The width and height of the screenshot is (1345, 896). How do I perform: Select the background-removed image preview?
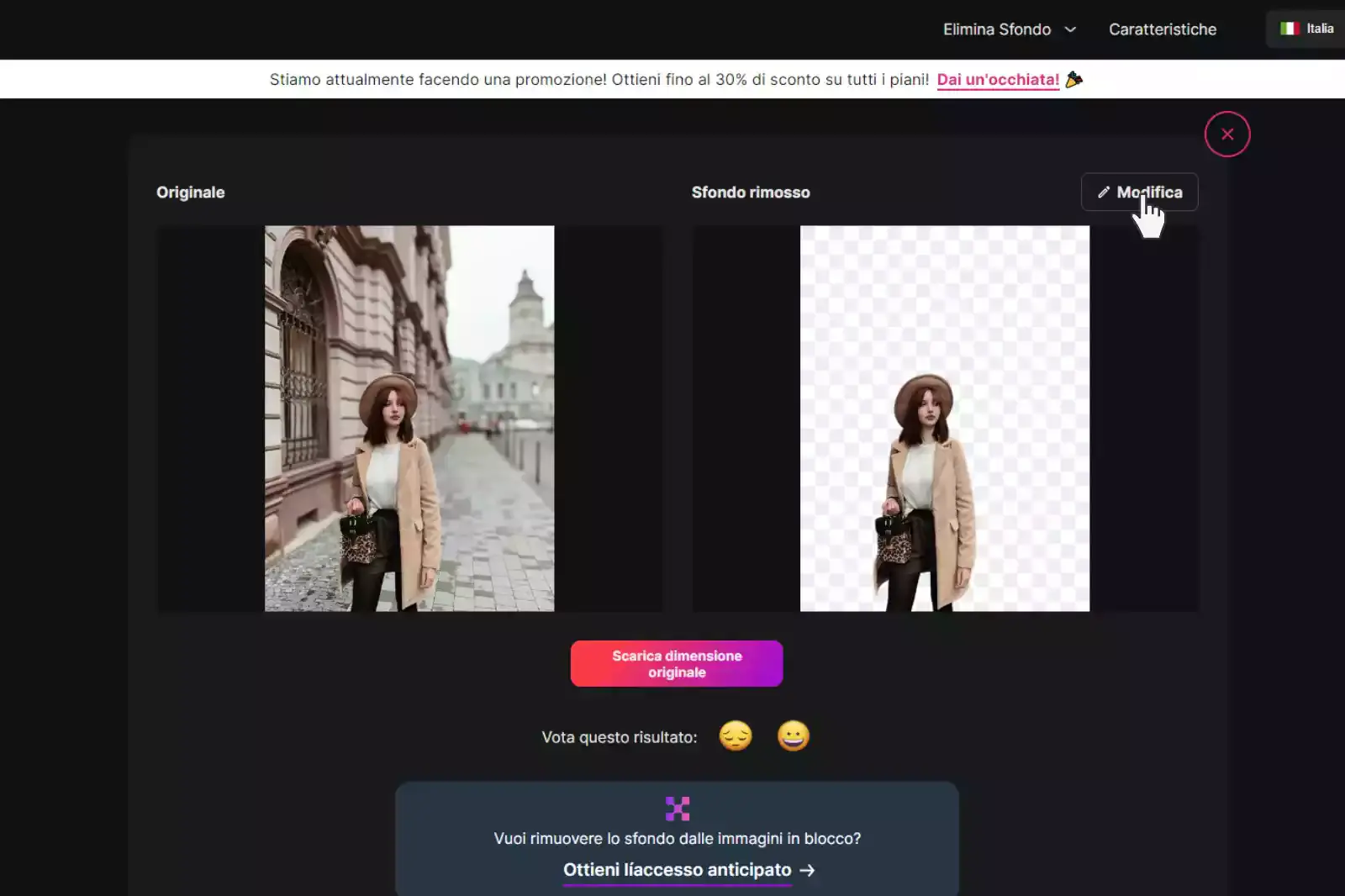point(945,419)
